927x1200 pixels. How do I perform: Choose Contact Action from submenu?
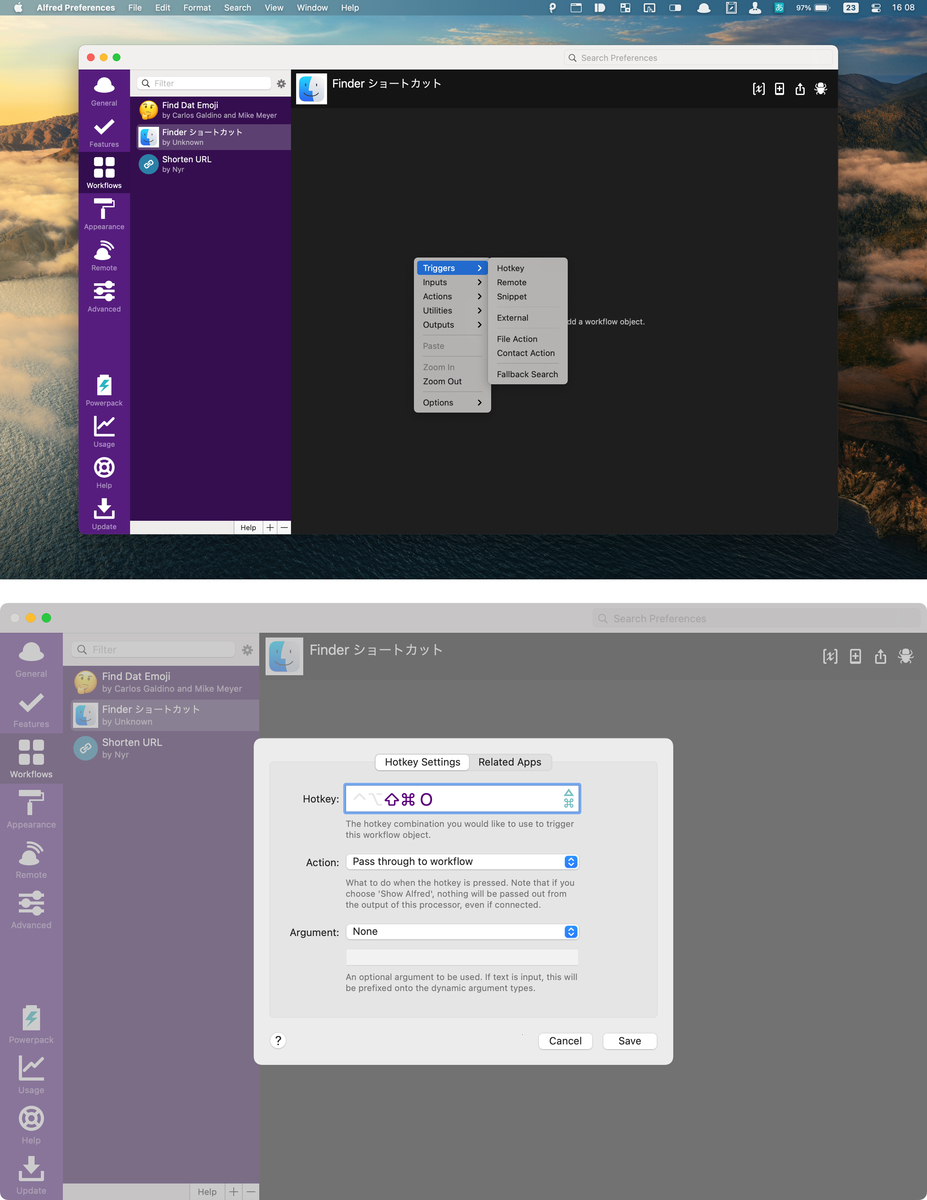(528, 353)
